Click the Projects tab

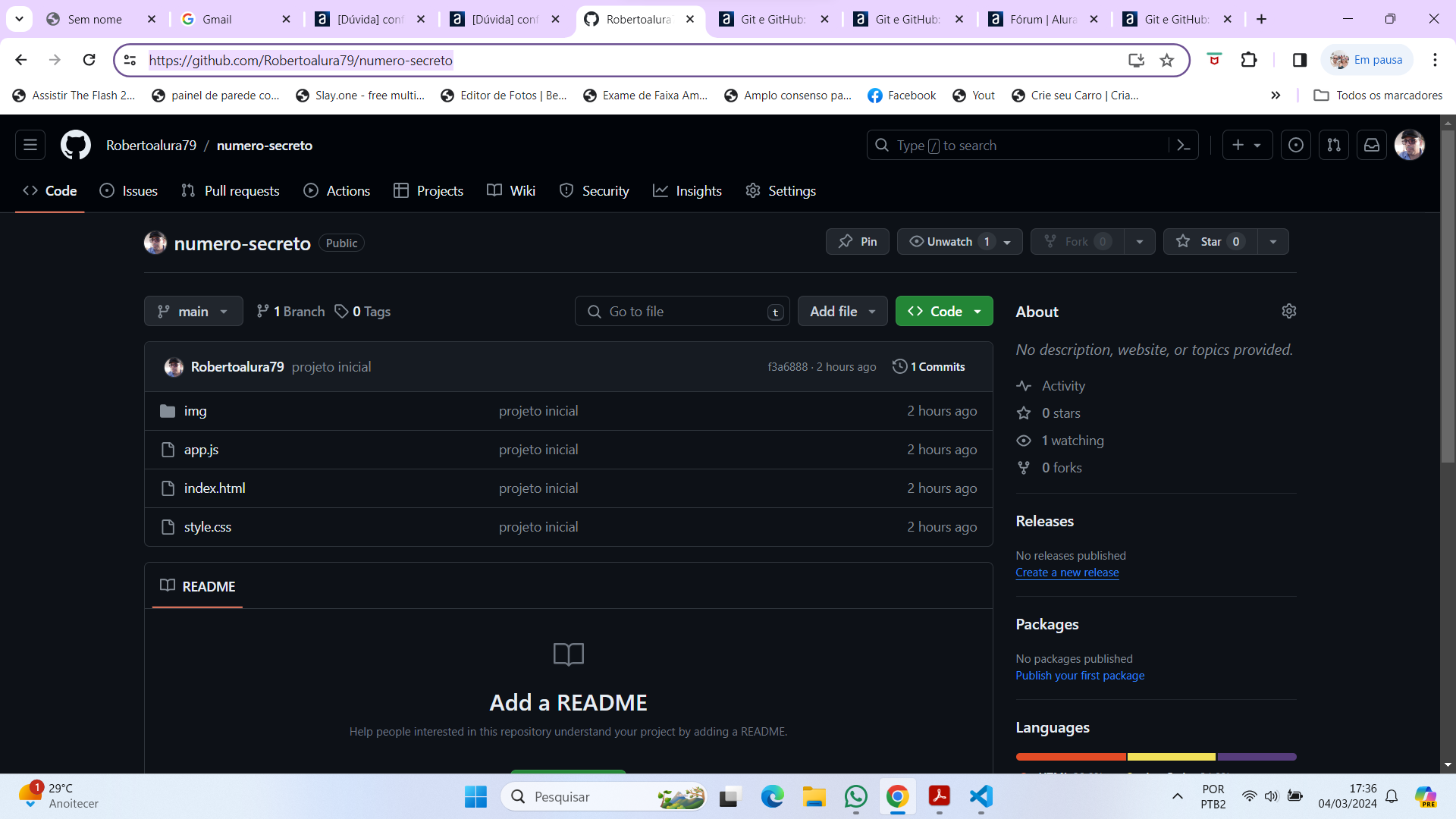[x=440, y=190]
